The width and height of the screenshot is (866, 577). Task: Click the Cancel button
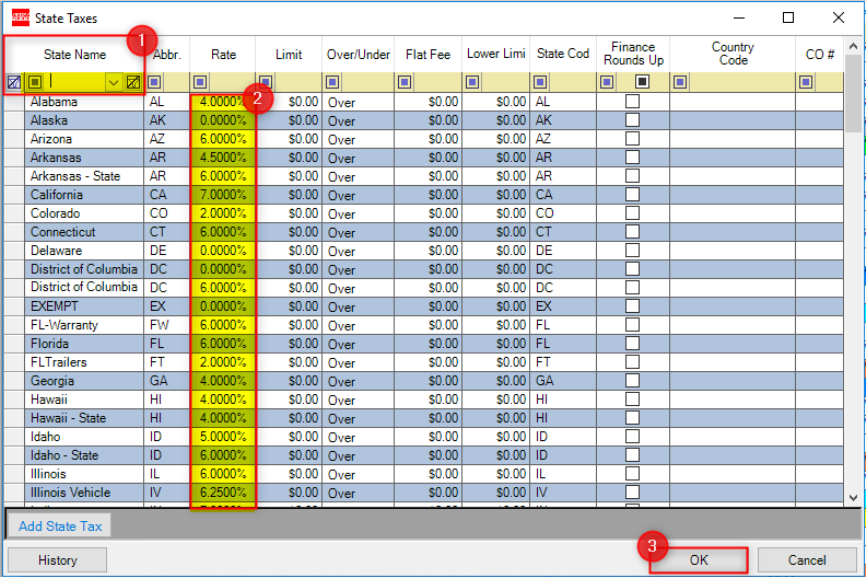[x=806, y=560]
